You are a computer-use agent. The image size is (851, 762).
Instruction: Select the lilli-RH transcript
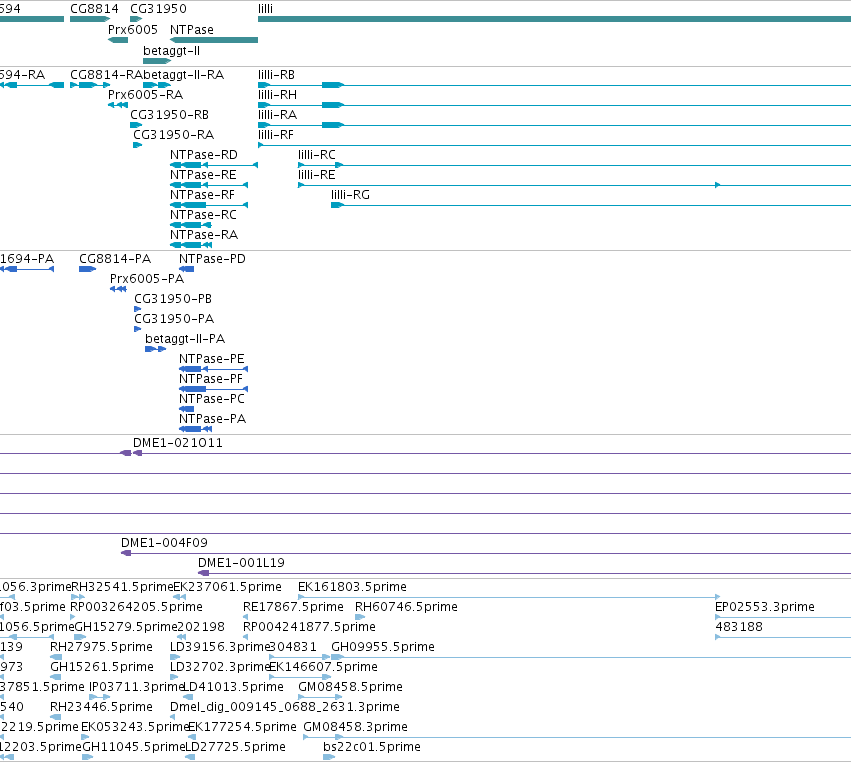(x=554, y=105)
